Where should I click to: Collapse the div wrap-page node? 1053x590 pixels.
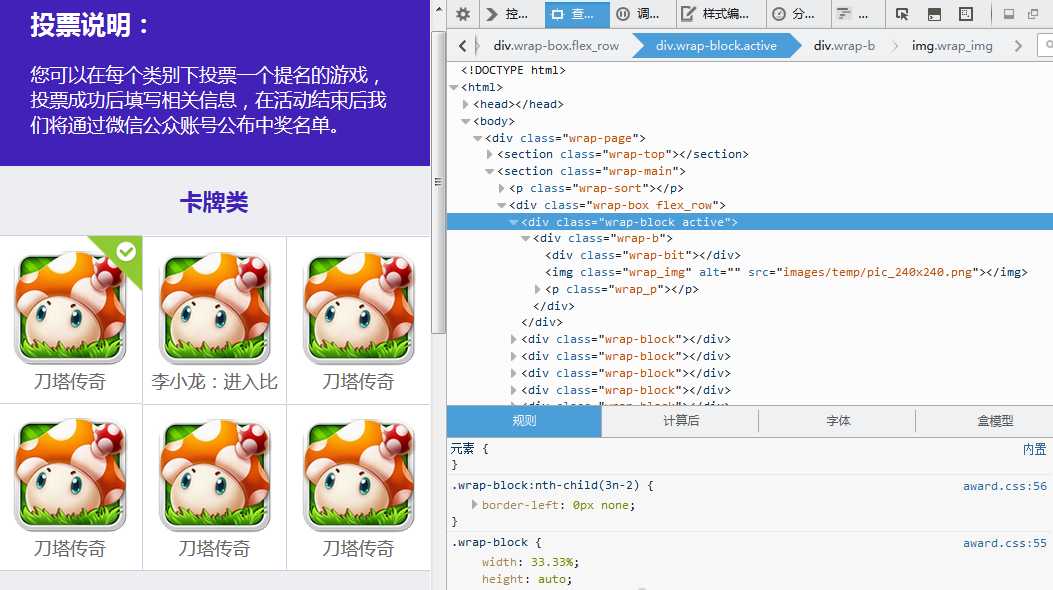[x=477, y=138]
